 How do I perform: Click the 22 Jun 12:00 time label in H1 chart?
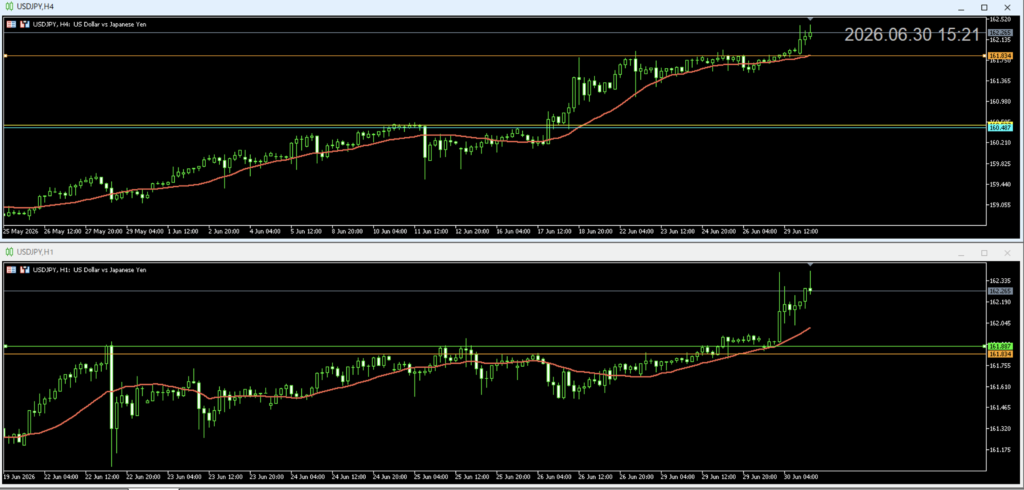coord(103,476)
